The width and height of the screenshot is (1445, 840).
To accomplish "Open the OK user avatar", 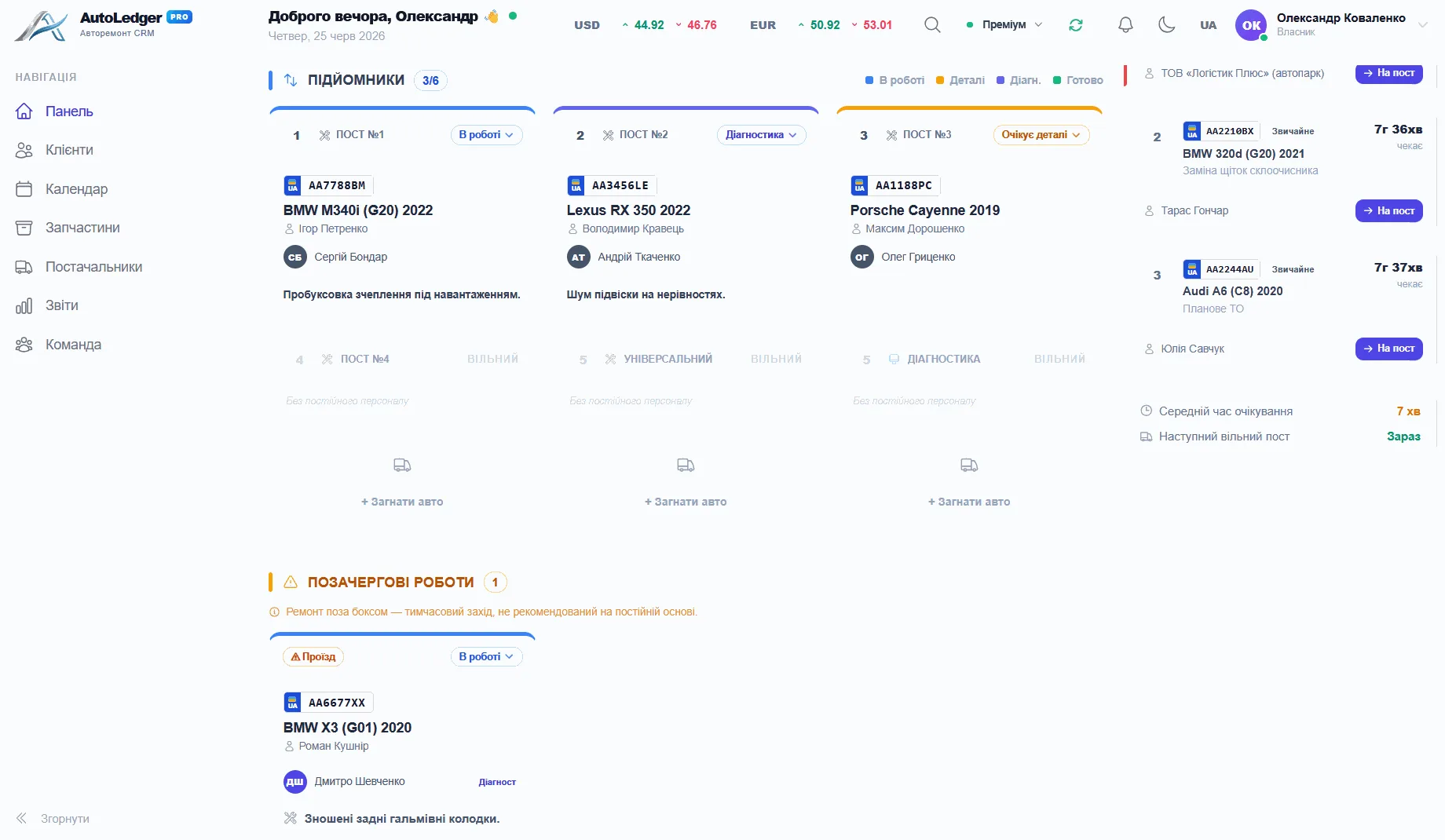I will (x=1251, y=25).
